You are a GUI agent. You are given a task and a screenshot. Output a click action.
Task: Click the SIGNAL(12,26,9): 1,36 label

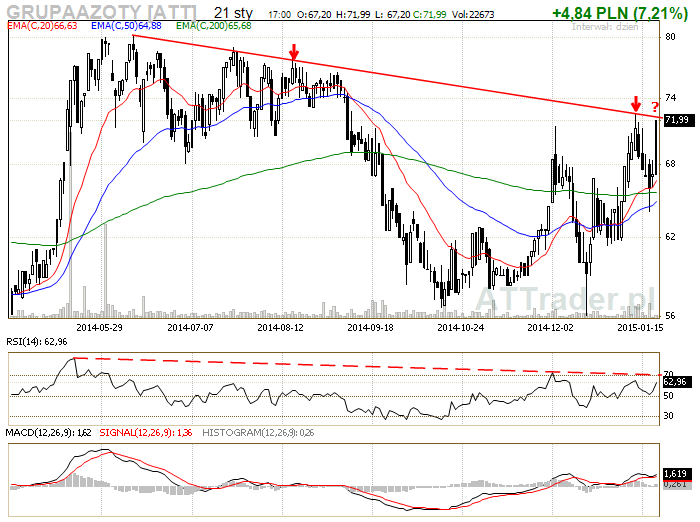(x=146, y=432)
